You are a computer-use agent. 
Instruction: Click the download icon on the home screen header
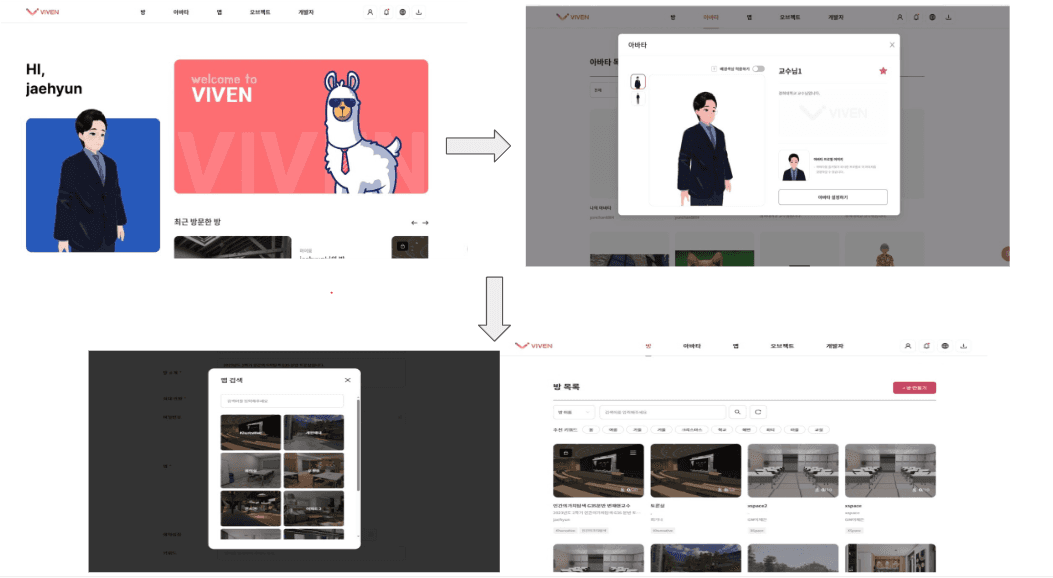tap(418, 12)
